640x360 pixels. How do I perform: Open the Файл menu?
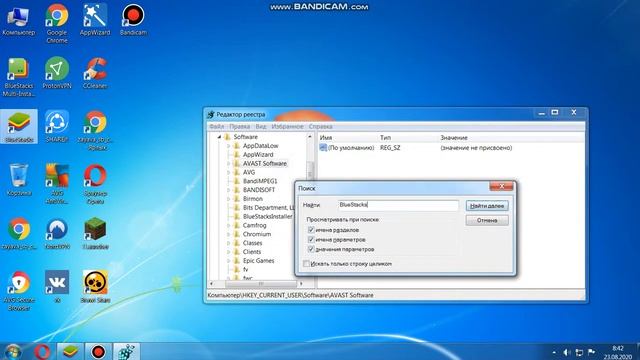click(x=216, y=127)
